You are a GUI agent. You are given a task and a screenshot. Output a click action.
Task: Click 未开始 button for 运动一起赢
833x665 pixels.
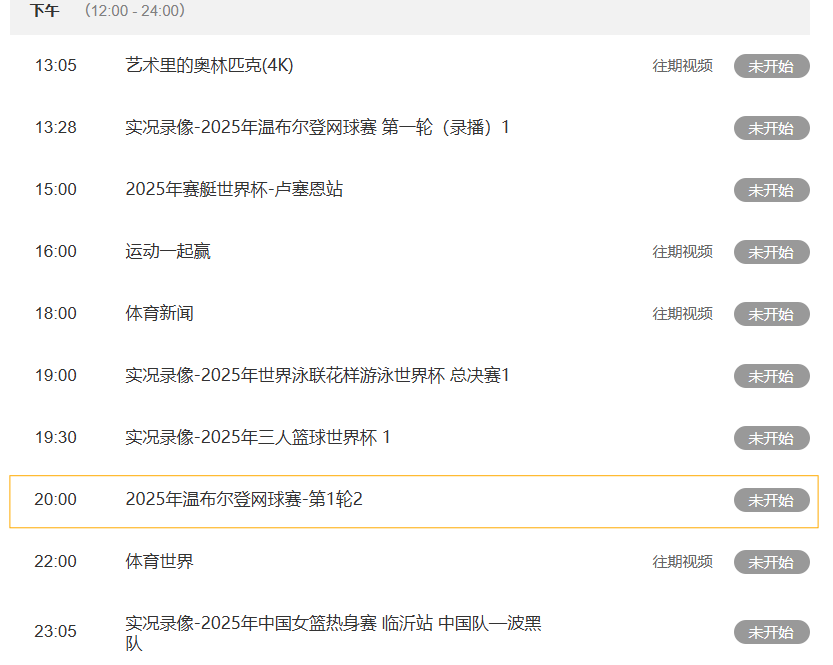pos(771,252)
